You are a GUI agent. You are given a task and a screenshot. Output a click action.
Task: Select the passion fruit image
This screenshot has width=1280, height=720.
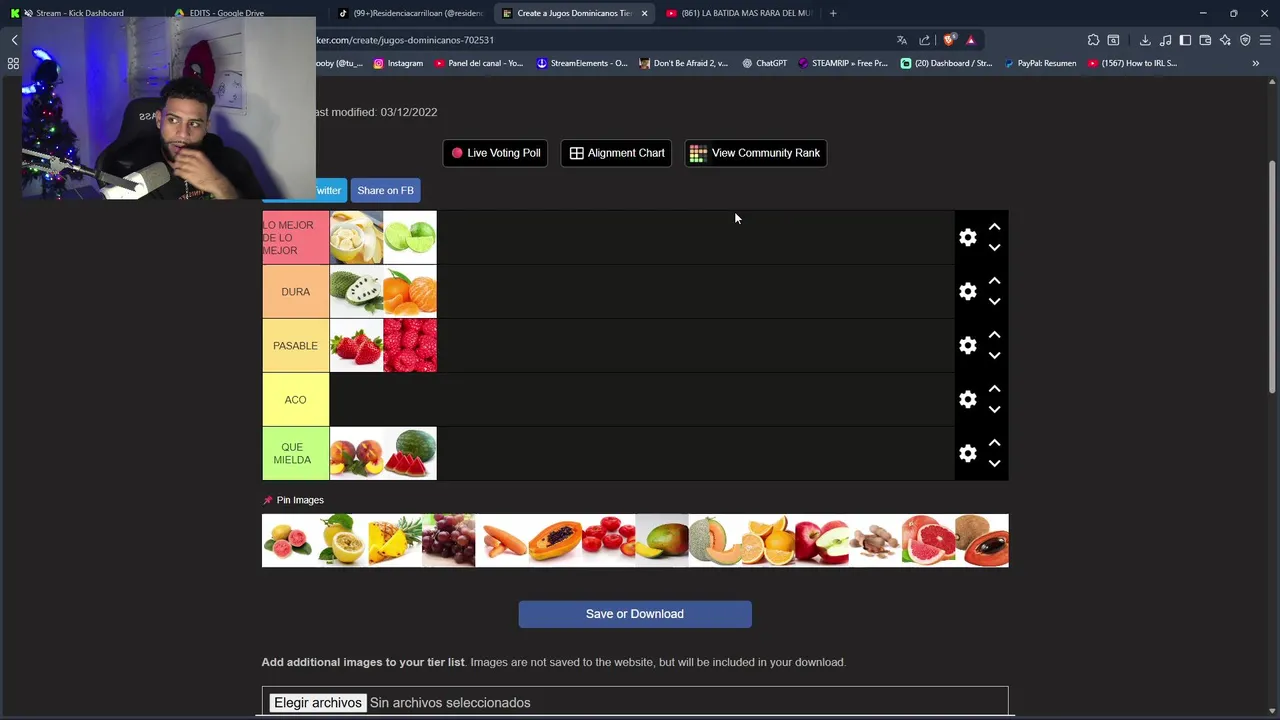tap(342, 540)
